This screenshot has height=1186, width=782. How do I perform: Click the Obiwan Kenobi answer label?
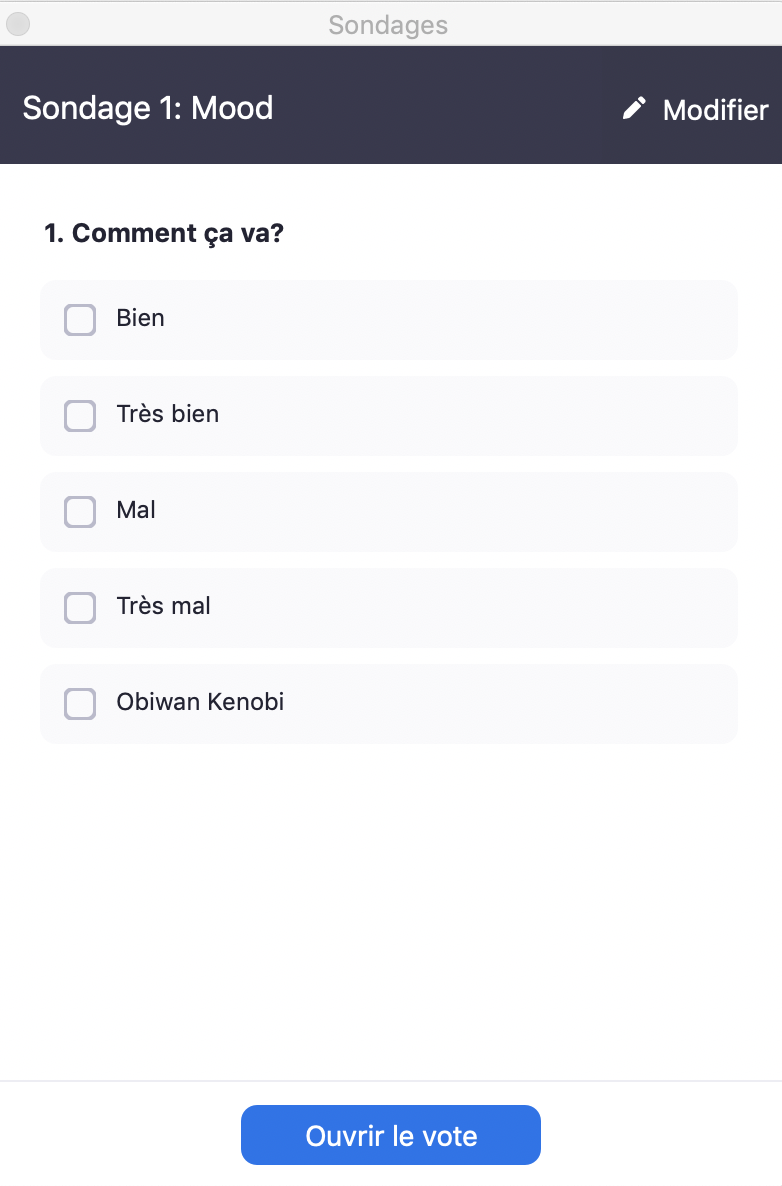[x=200, y=702]
